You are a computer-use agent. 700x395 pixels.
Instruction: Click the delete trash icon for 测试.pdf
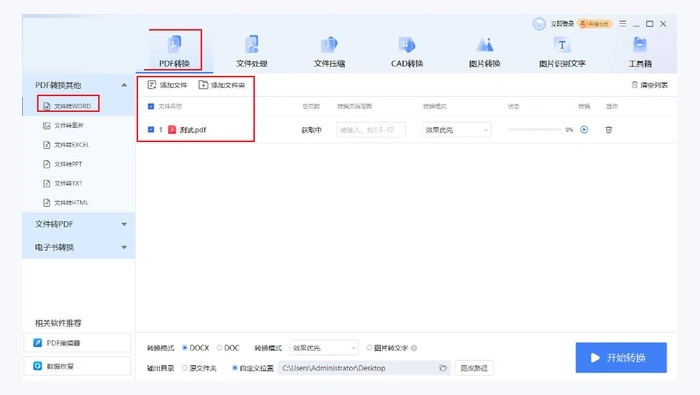(x=608, y=129)
